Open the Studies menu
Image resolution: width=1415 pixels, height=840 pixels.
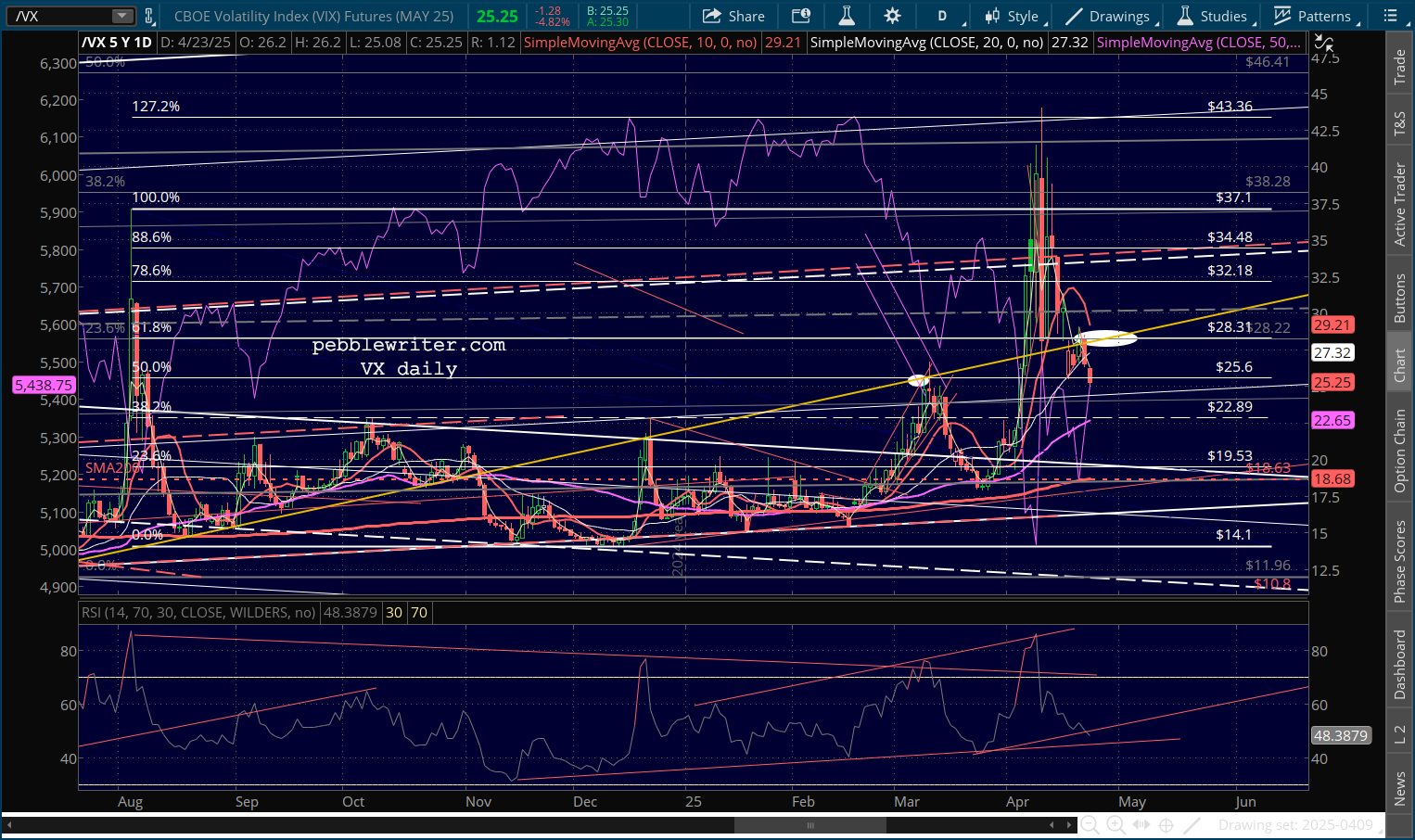(x=1213, y=16)
